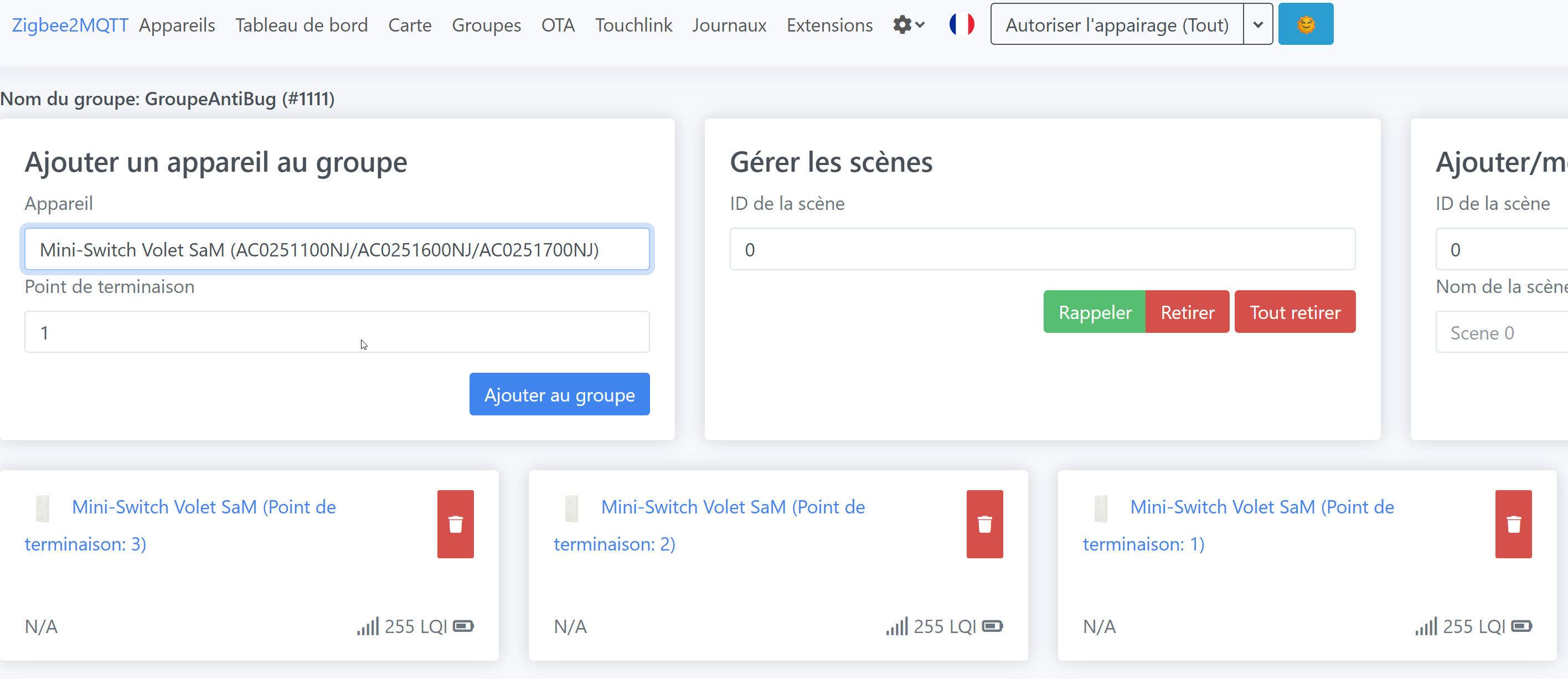Open Tableau de bord
1568x679 pixels.
coord(302,25)
